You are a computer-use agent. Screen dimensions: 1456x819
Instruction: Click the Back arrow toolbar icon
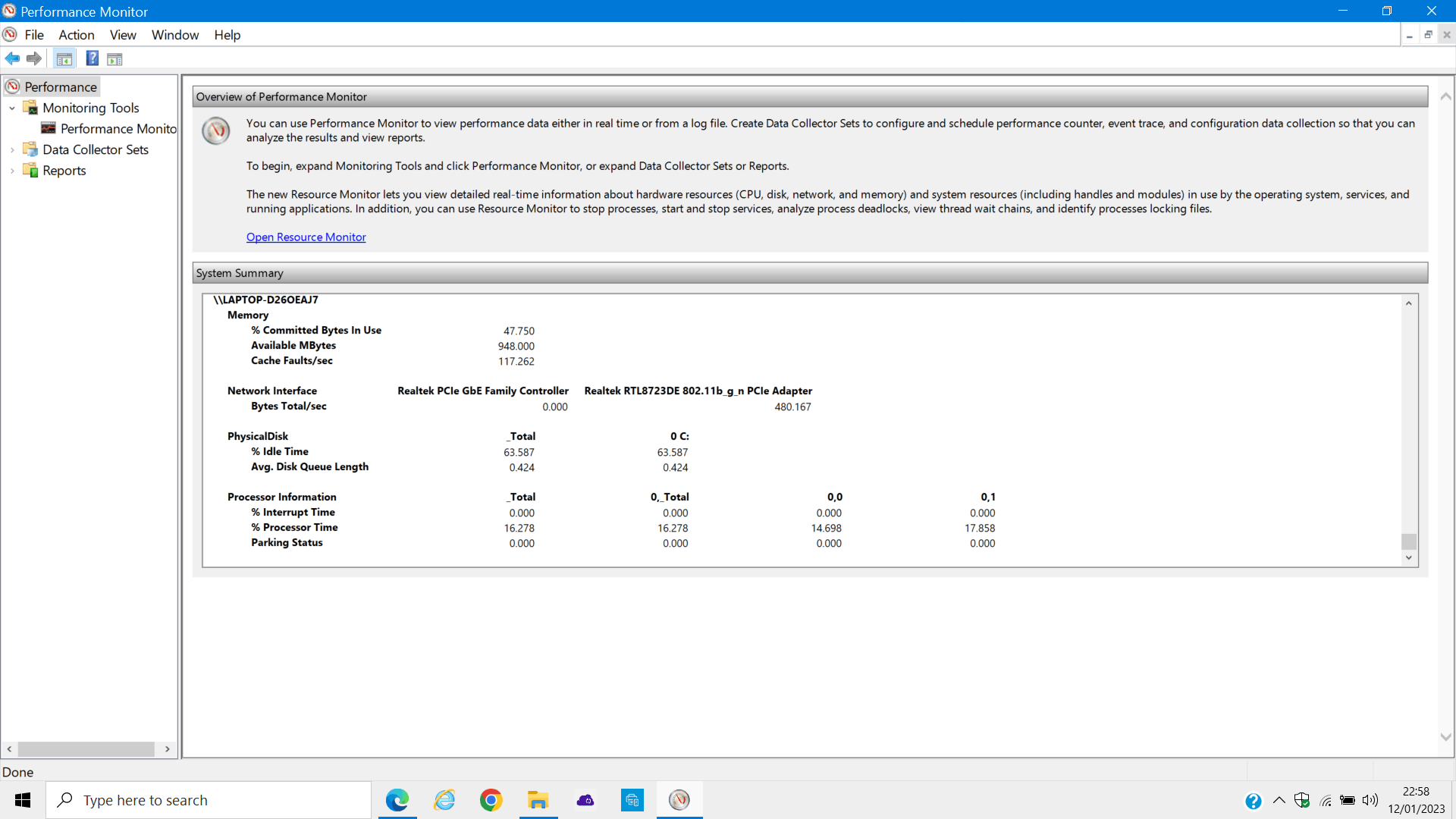coord(12,58)
